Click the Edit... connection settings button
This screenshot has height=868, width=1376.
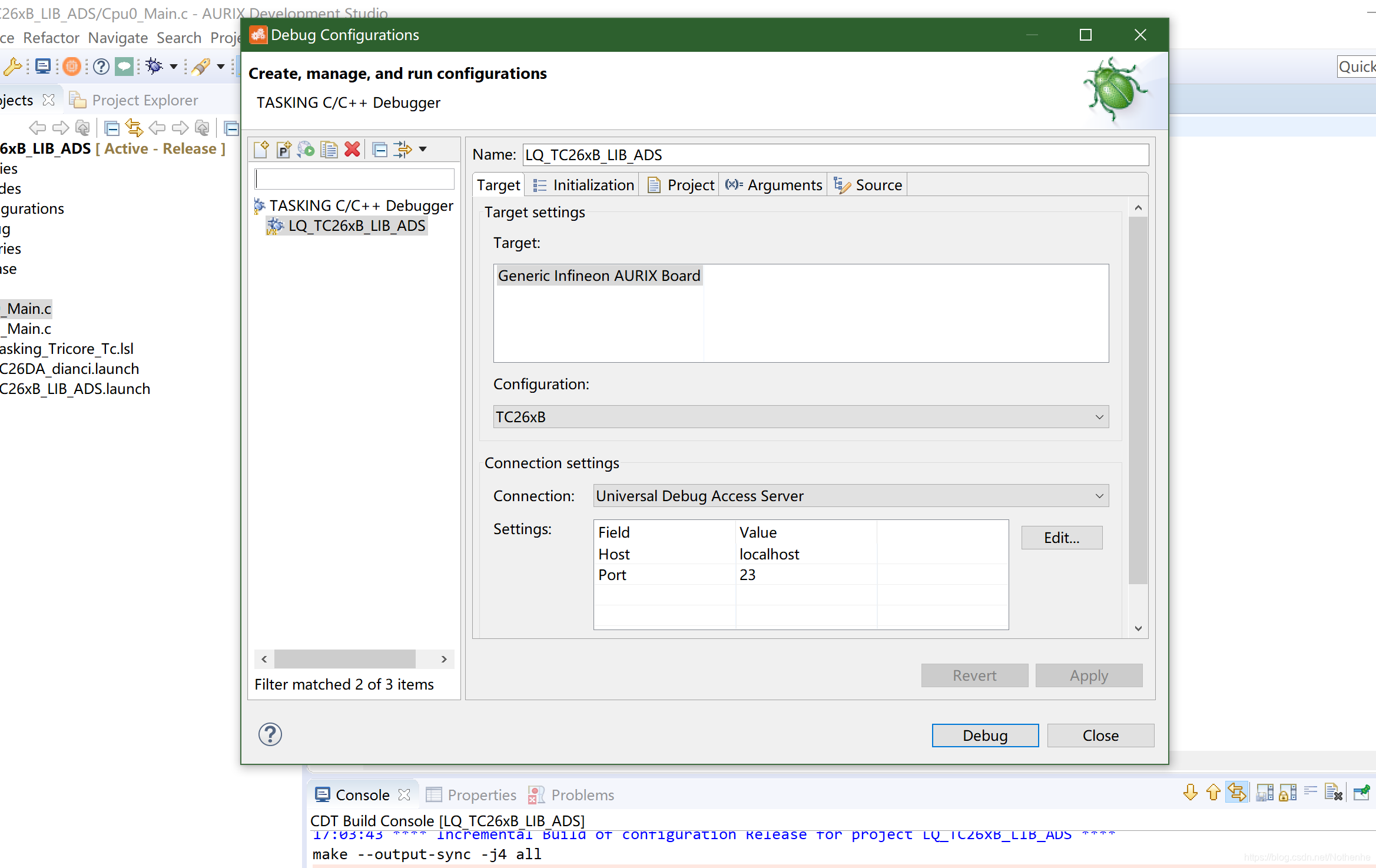(1062, 538)
